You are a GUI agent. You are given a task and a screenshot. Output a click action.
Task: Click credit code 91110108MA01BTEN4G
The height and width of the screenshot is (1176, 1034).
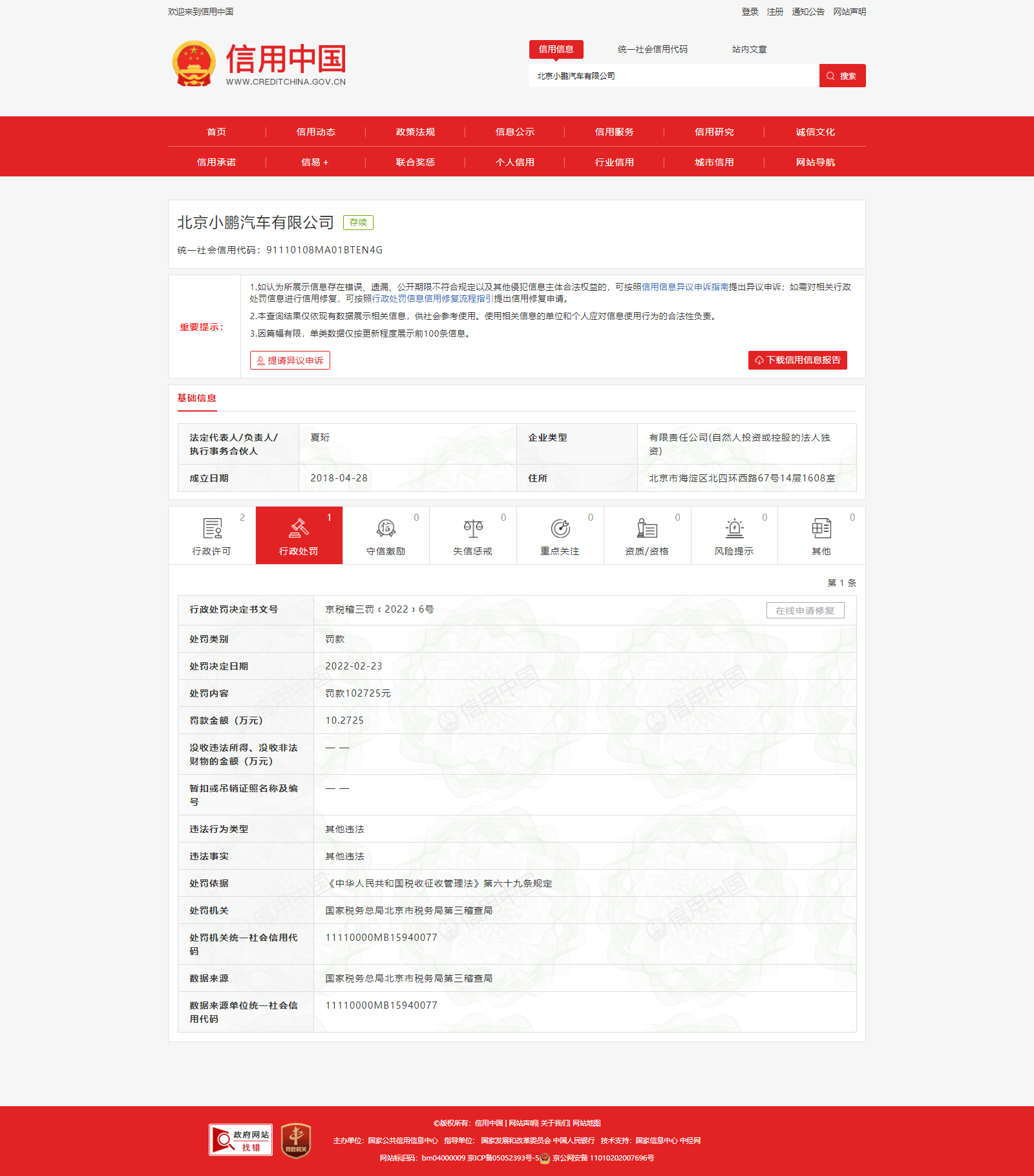tap(324, 250)
